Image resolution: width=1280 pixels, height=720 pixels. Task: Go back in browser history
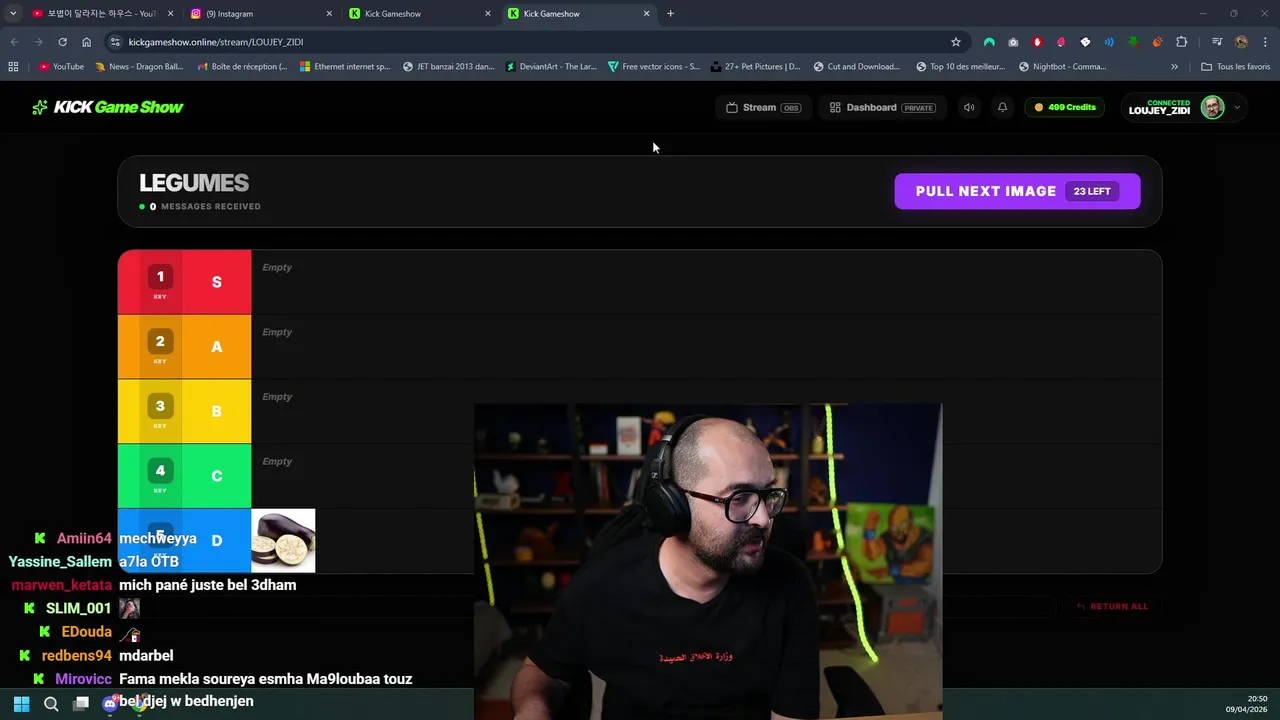coord(14,42)
